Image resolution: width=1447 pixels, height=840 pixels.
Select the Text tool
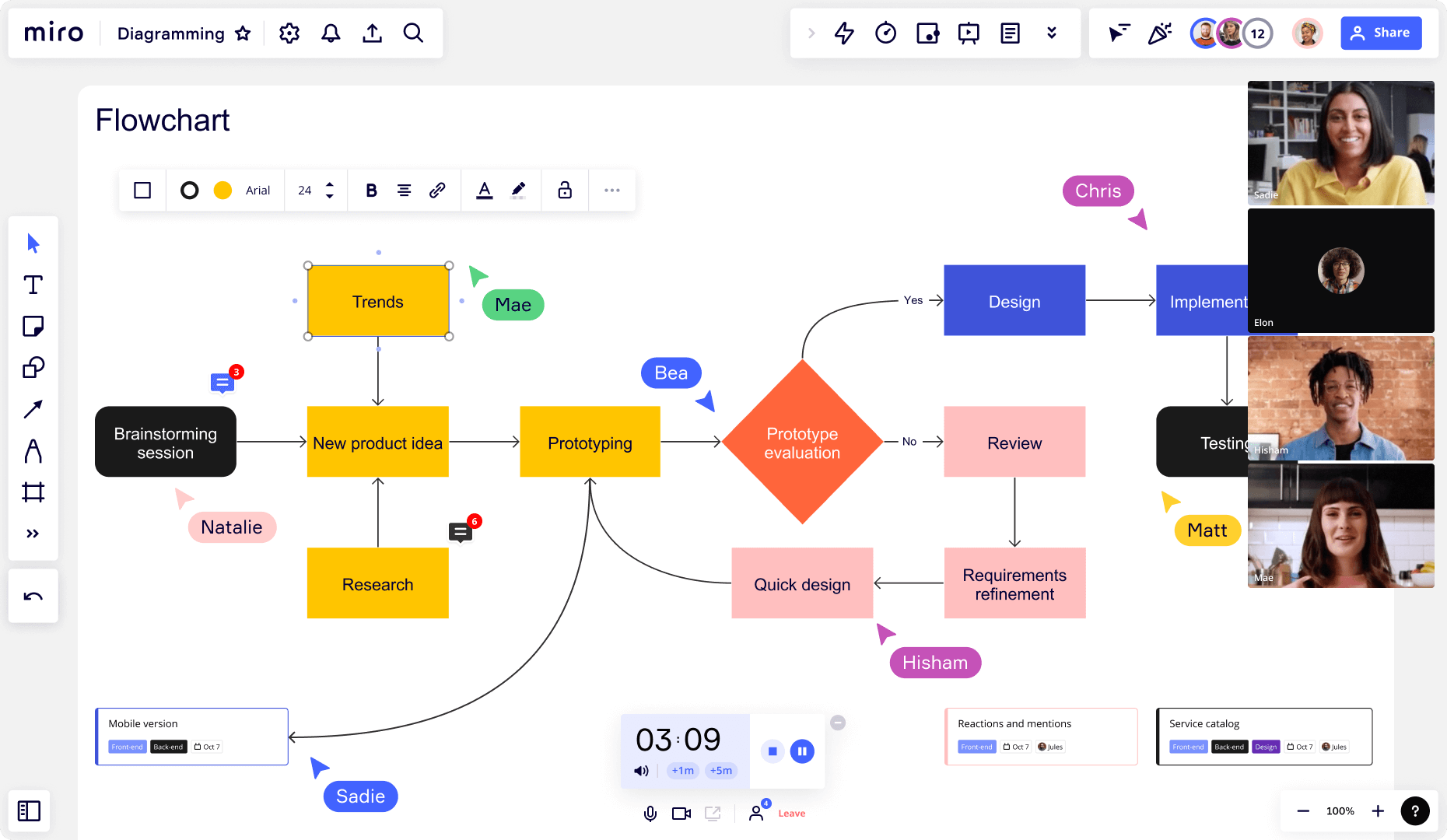(33, 285)
